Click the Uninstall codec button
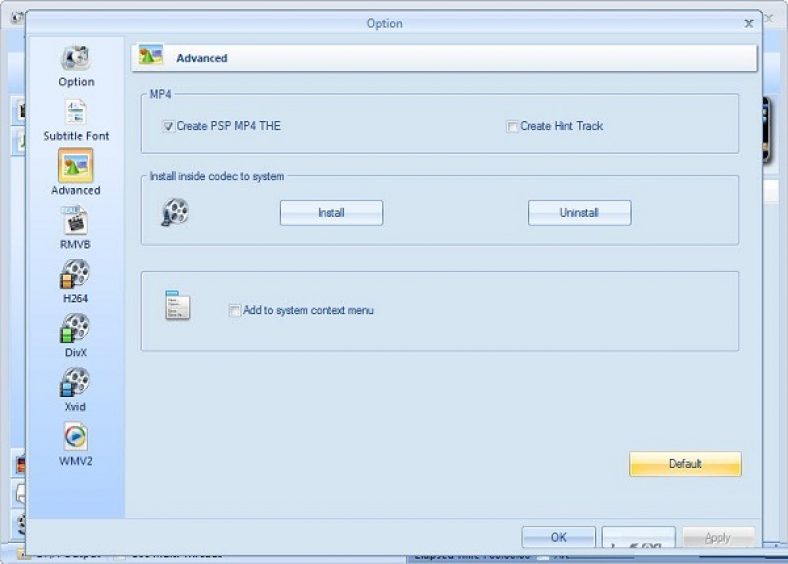 click(579, 213)
